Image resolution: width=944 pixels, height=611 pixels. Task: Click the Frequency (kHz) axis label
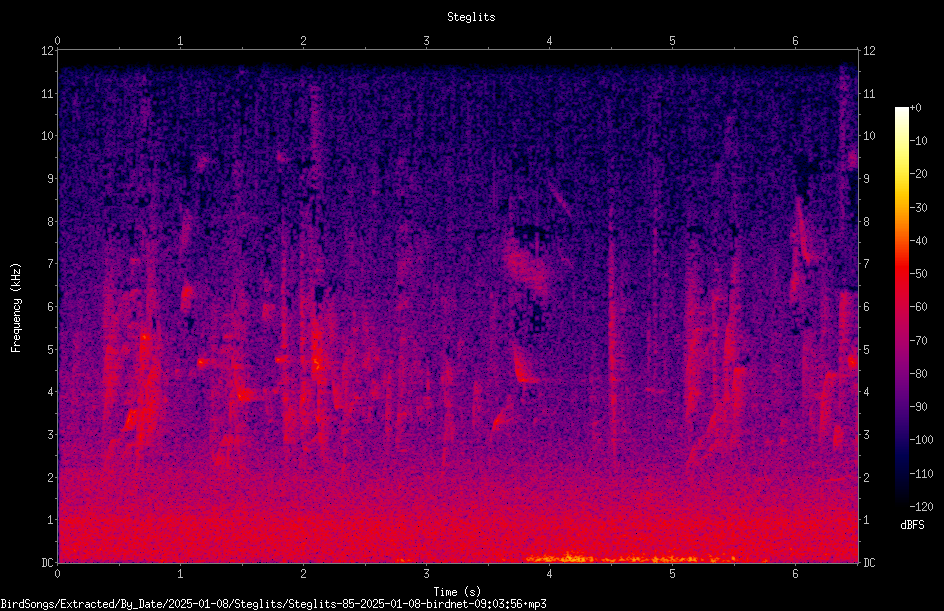[16, 307]
